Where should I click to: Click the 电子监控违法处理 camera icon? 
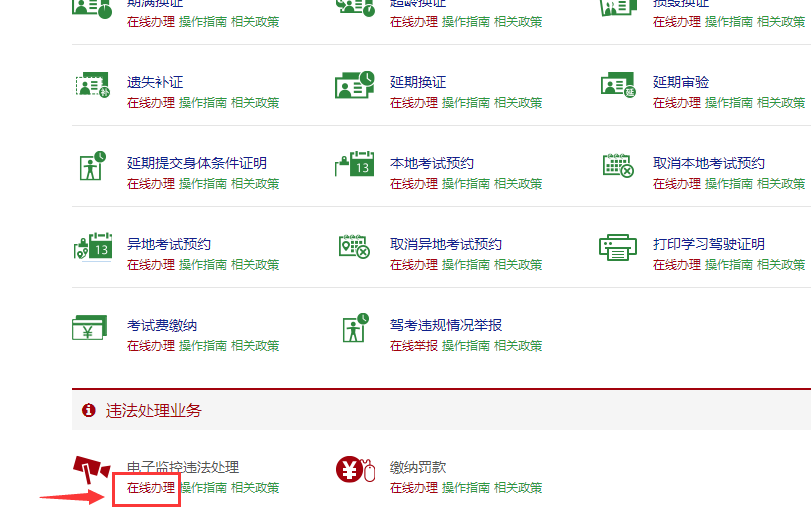[x=91, y=469]
